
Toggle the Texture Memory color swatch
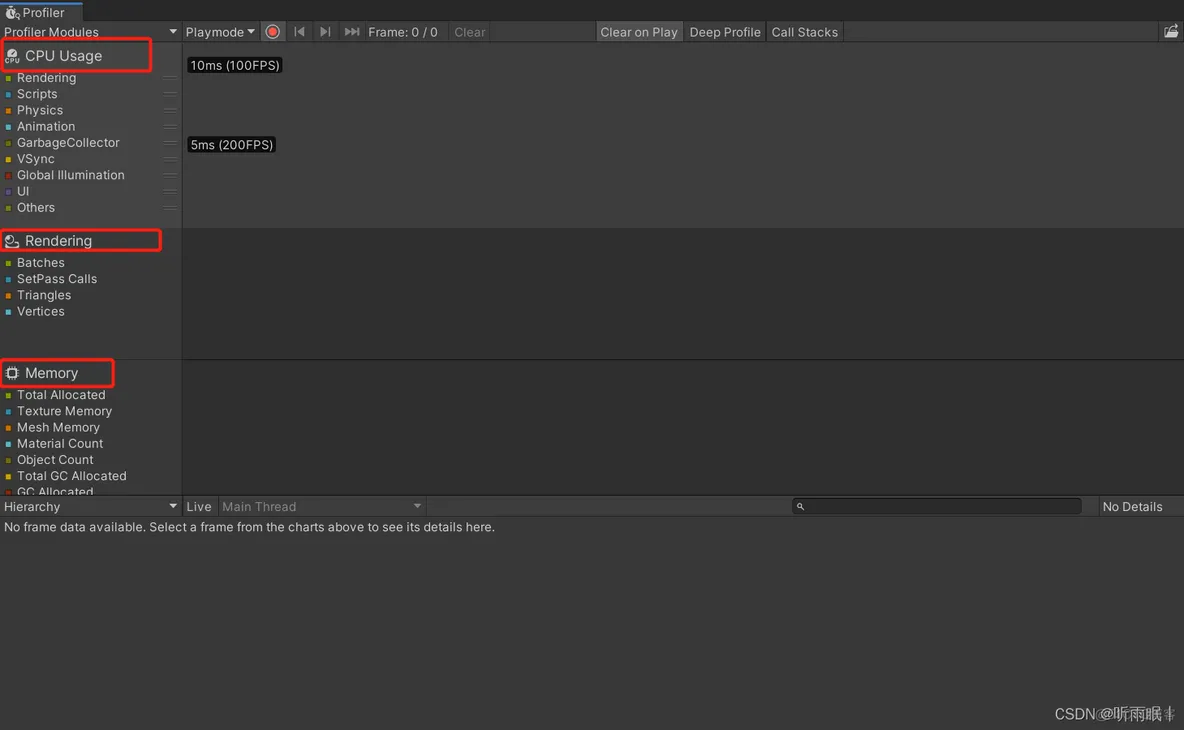point(8,411)
